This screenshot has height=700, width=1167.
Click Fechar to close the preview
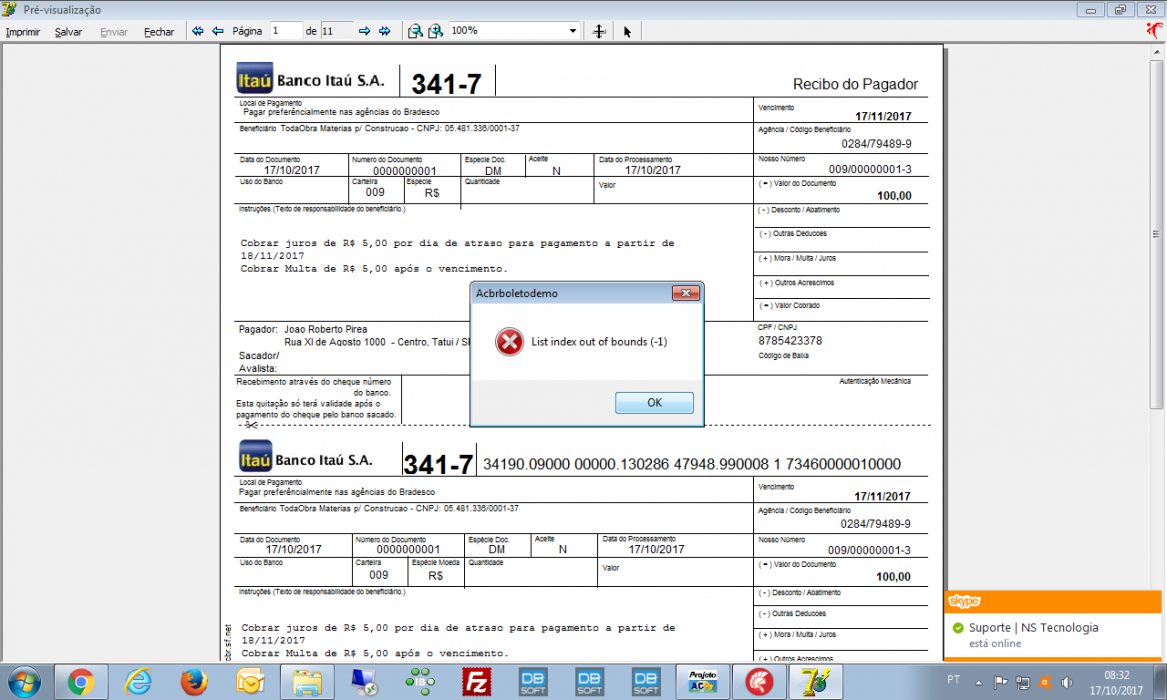(159, 32)
